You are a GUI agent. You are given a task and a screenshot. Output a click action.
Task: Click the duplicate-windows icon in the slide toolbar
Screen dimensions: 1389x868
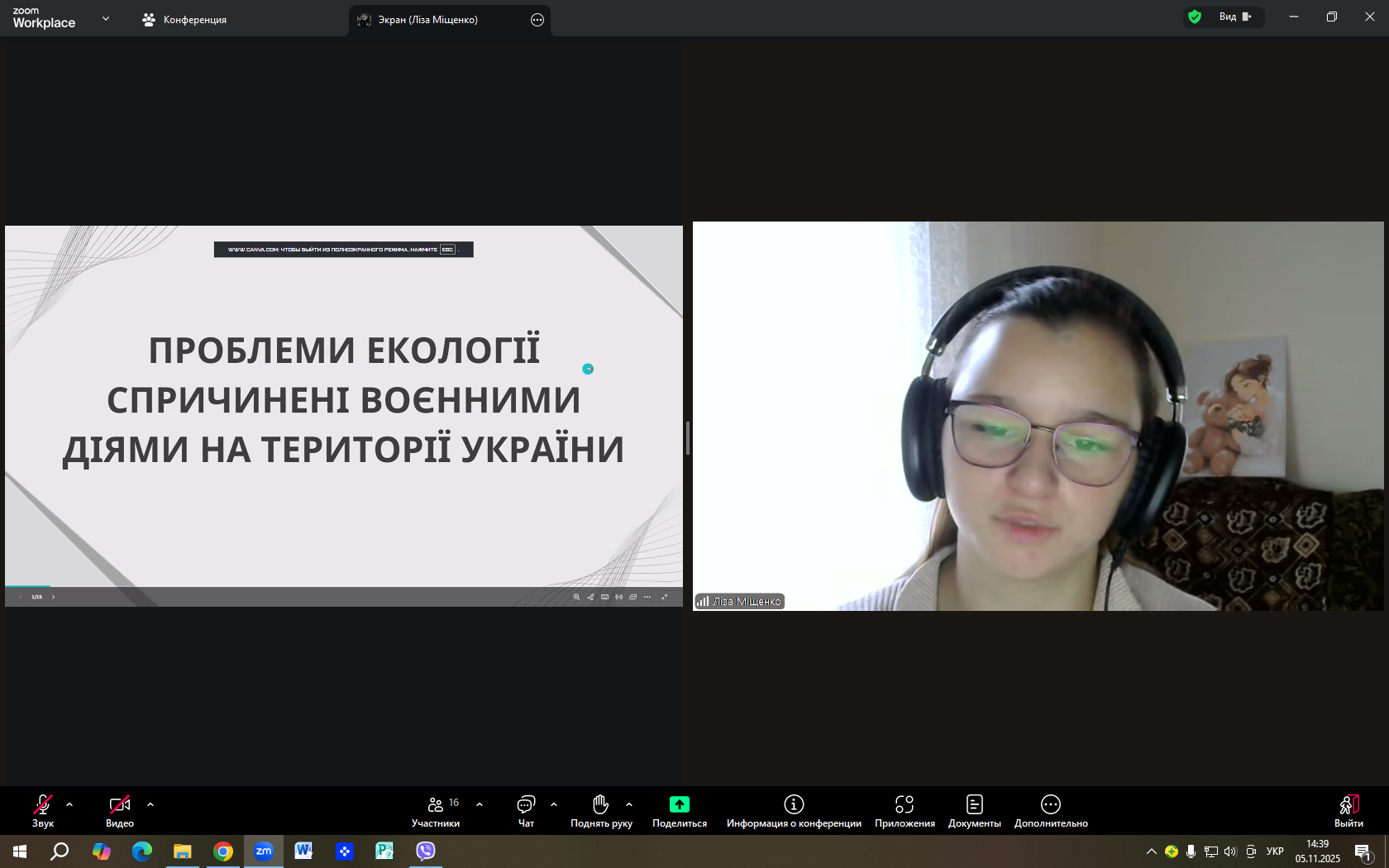pos(632,597)
